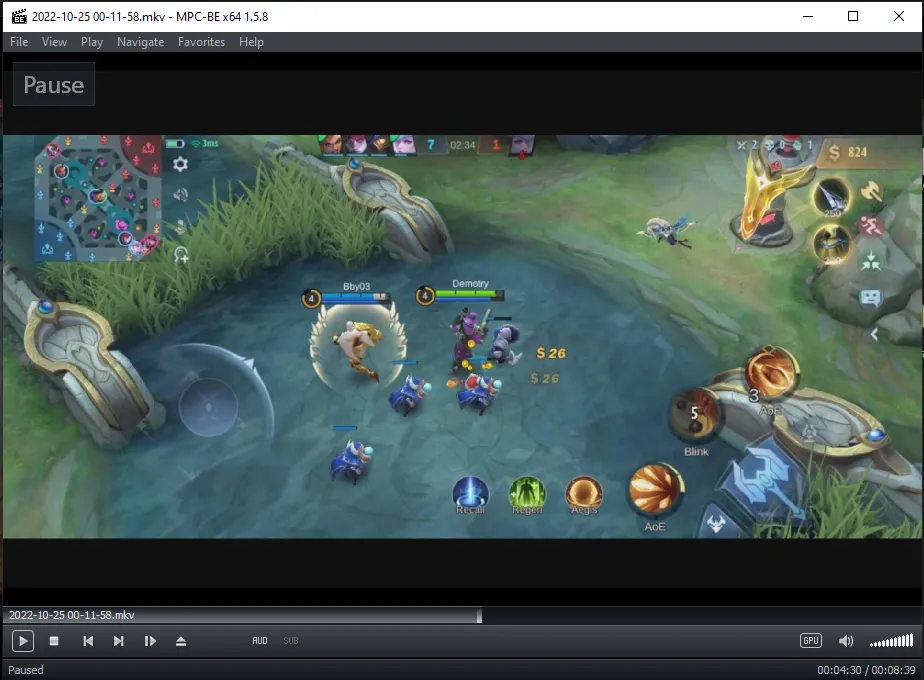
Task: Click the in-game minimap
Action: coord(98,197)
